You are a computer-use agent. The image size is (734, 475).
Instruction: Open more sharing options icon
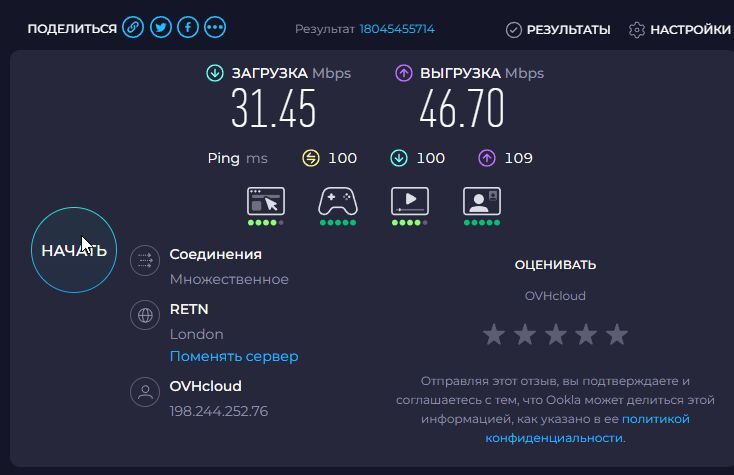point(214,28)
